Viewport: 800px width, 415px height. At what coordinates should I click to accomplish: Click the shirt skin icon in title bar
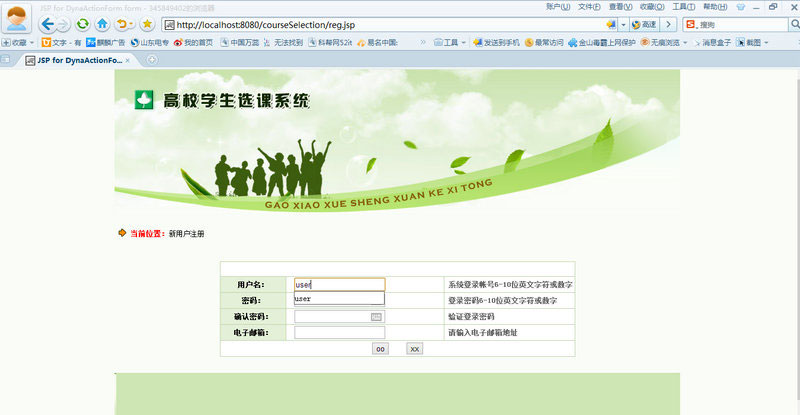[741, 7]
